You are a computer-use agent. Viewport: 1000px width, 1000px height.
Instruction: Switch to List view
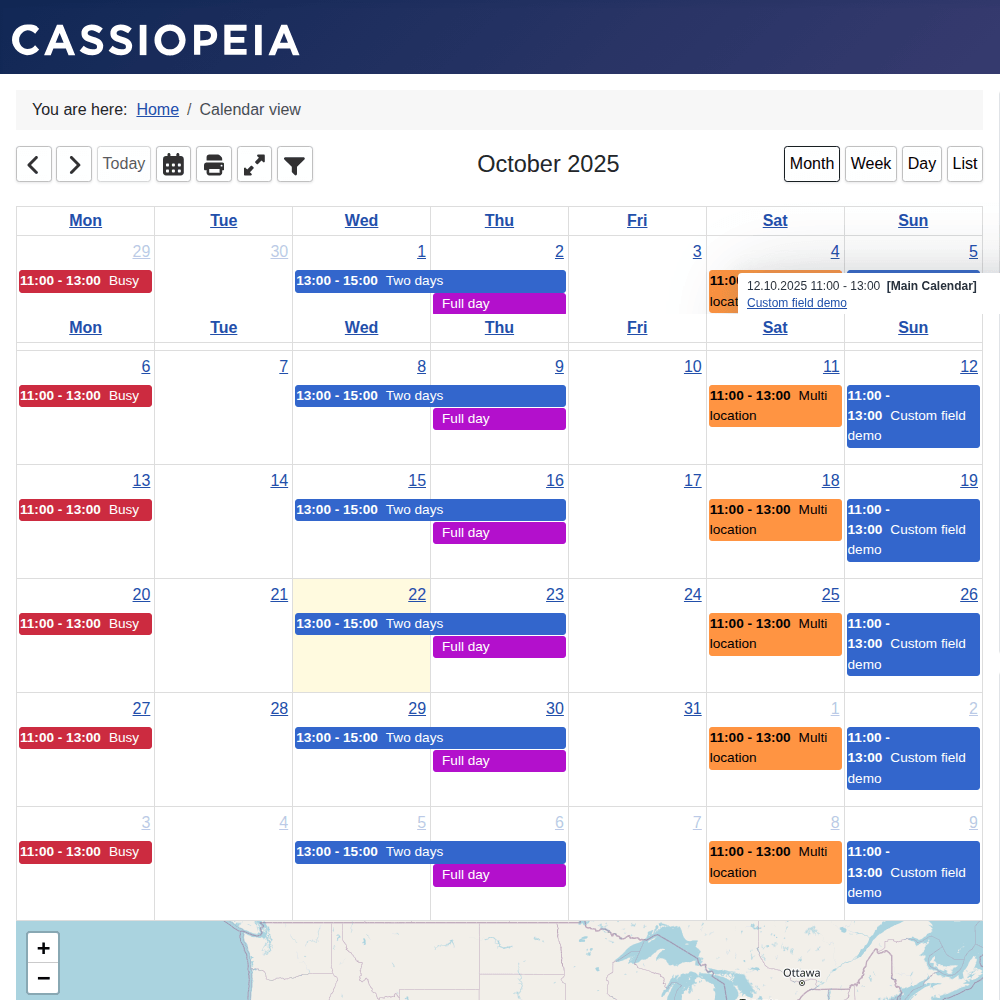(x=964, y=163)
